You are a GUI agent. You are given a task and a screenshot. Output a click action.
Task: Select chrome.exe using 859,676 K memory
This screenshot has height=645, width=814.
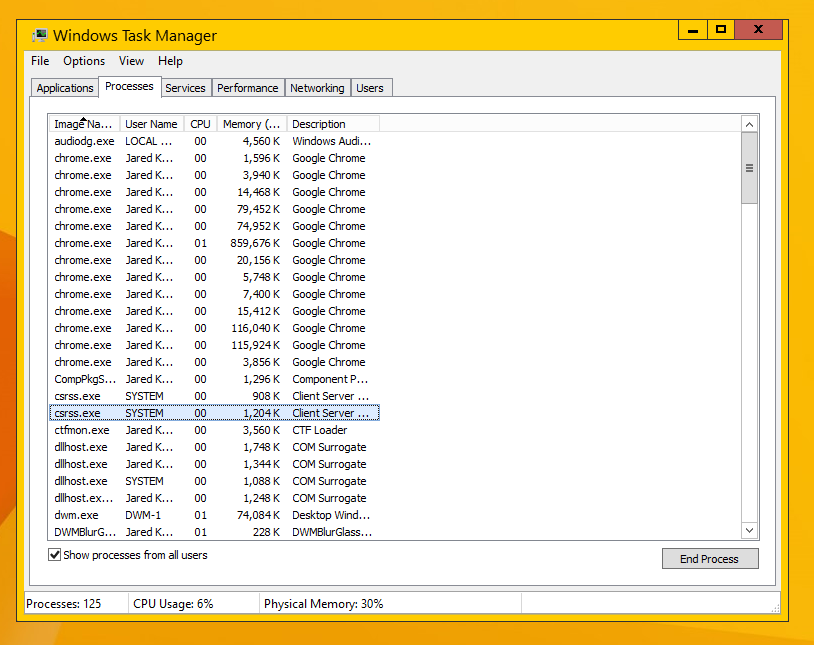click(x=214, y=243)
